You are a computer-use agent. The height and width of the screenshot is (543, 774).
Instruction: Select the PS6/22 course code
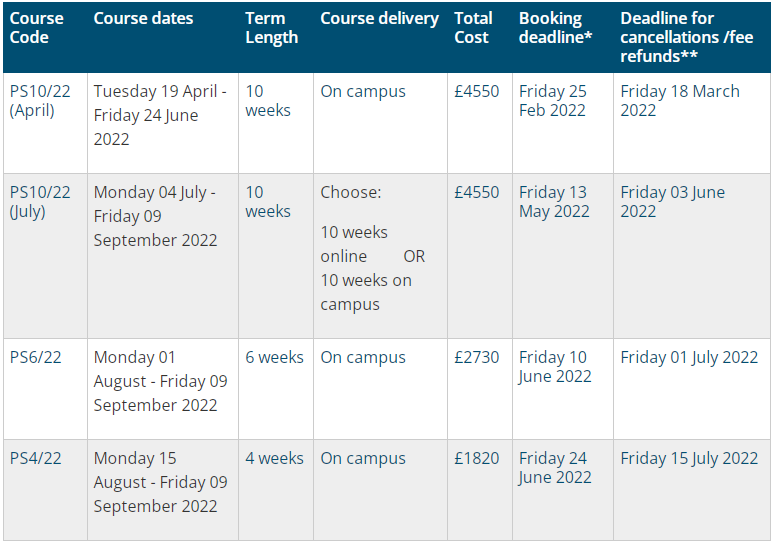[36, 358]
